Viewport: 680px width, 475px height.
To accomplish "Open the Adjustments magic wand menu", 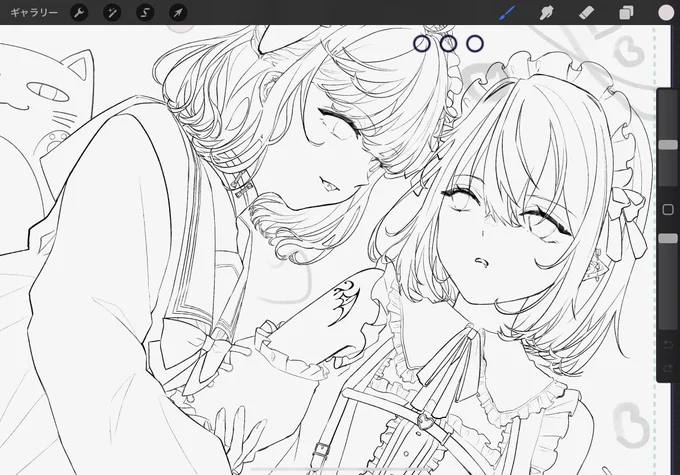I will (112, 13).
